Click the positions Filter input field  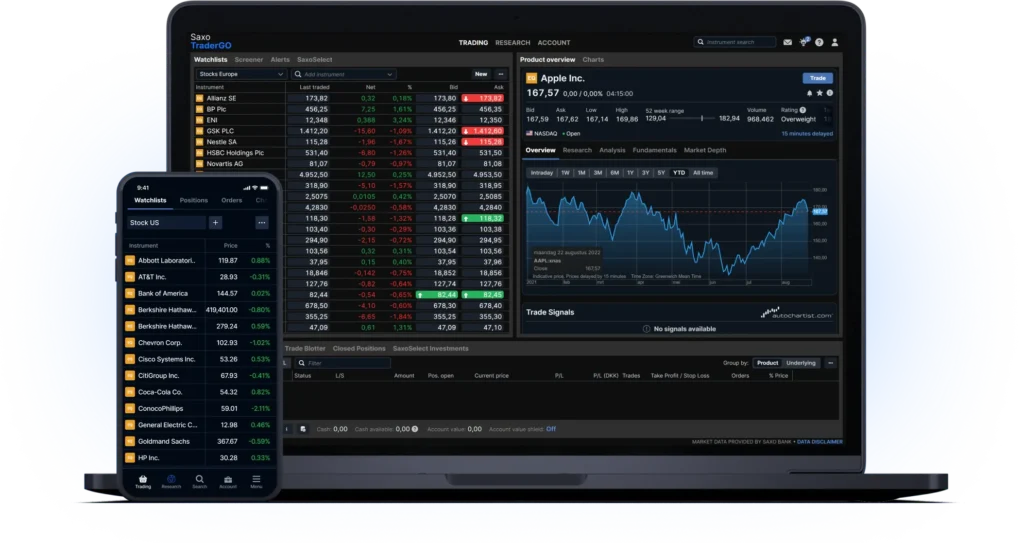point(342,363)
